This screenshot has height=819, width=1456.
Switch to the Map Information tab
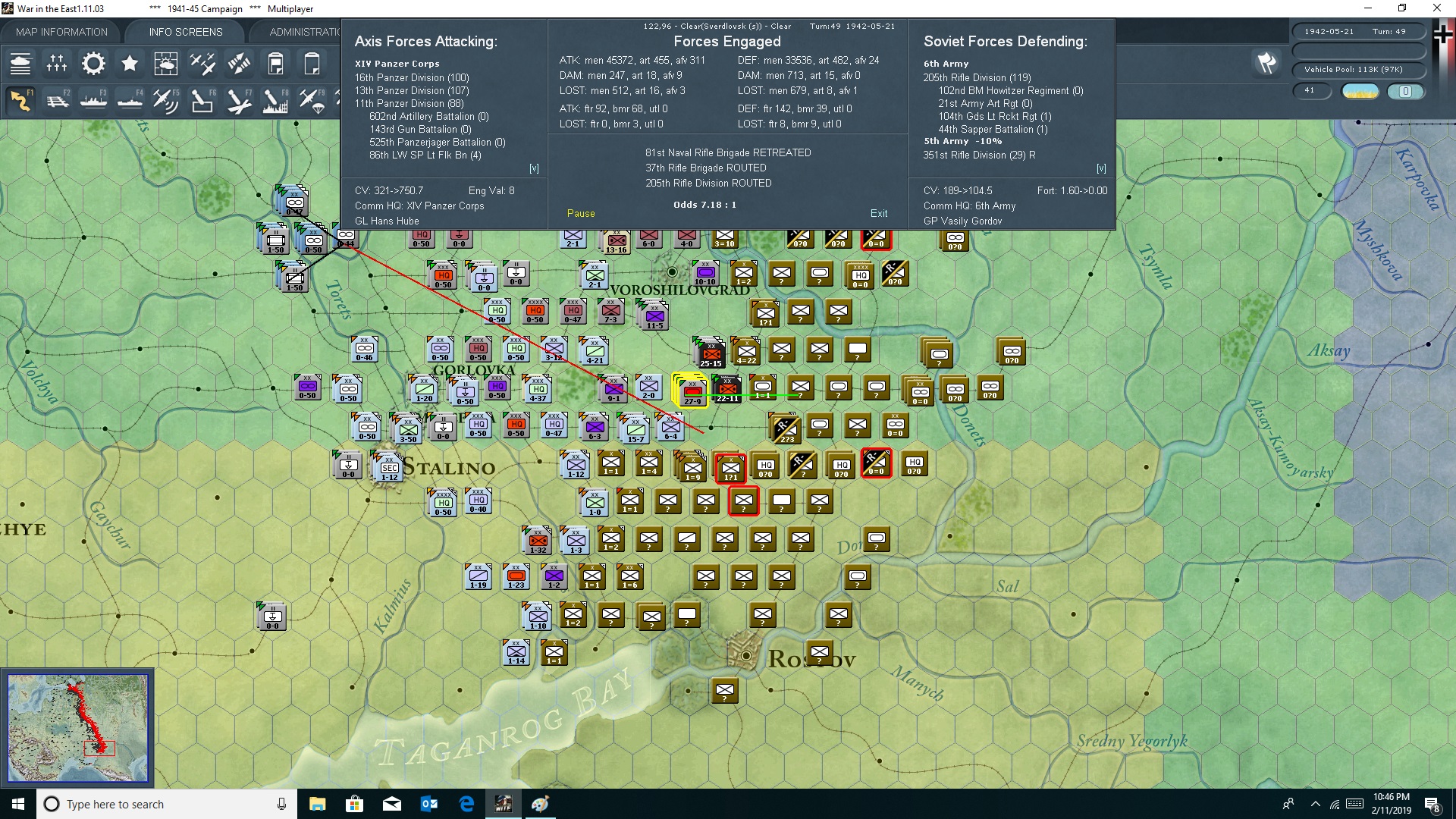61,32
